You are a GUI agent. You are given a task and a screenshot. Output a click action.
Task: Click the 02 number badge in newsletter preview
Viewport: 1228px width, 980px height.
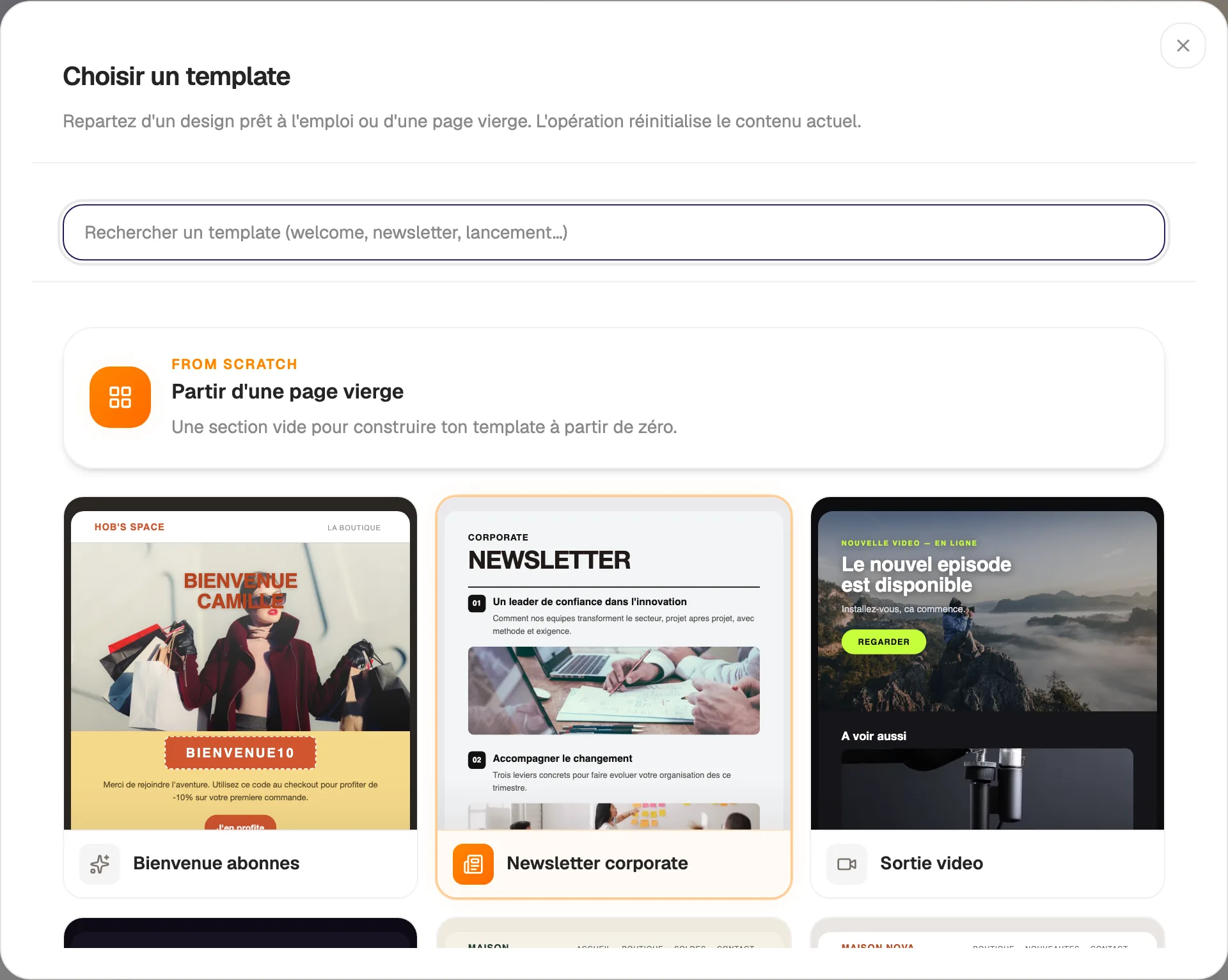pyautogui.click(x=476, y=760)
